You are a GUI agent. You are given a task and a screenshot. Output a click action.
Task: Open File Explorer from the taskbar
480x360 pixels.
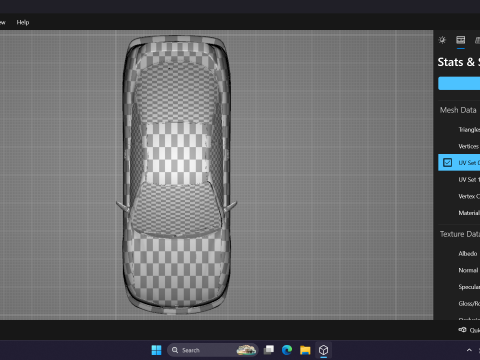305,350
